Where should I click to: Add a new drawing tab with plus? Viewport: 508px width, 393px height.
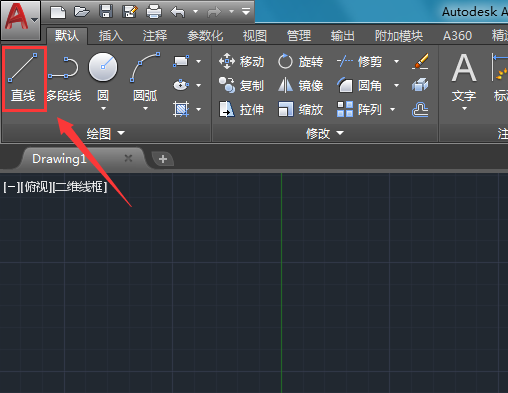pyautogui.click(x=163, y=159)
